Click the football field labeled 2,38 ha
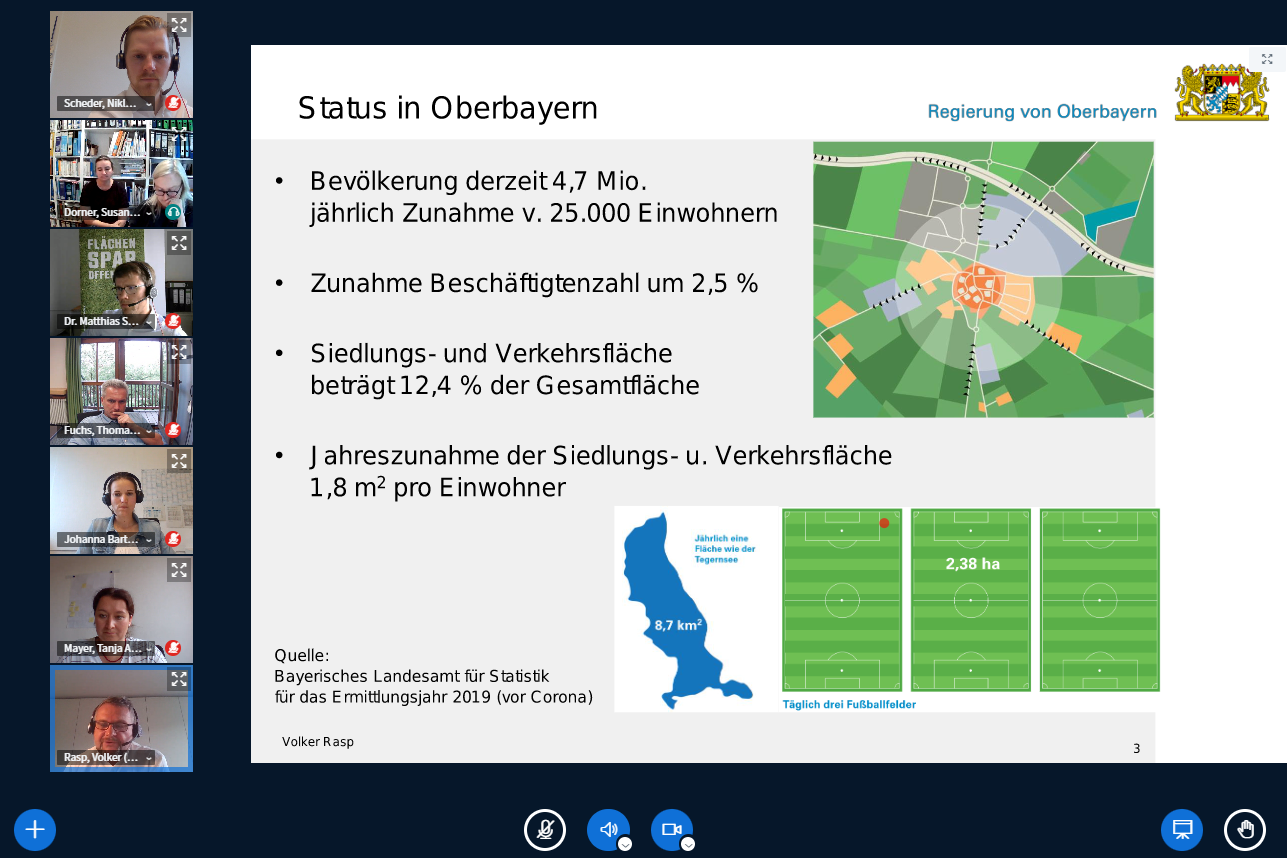Image resolution: width=1287 pixels, height=858 pixels. pos(970,600)
